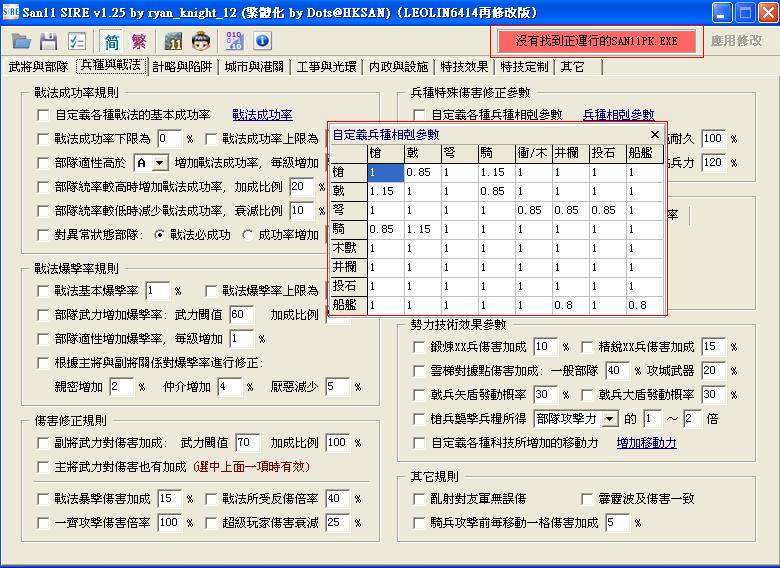Click the 戰法成功率 link

click(x=262, y=115)
